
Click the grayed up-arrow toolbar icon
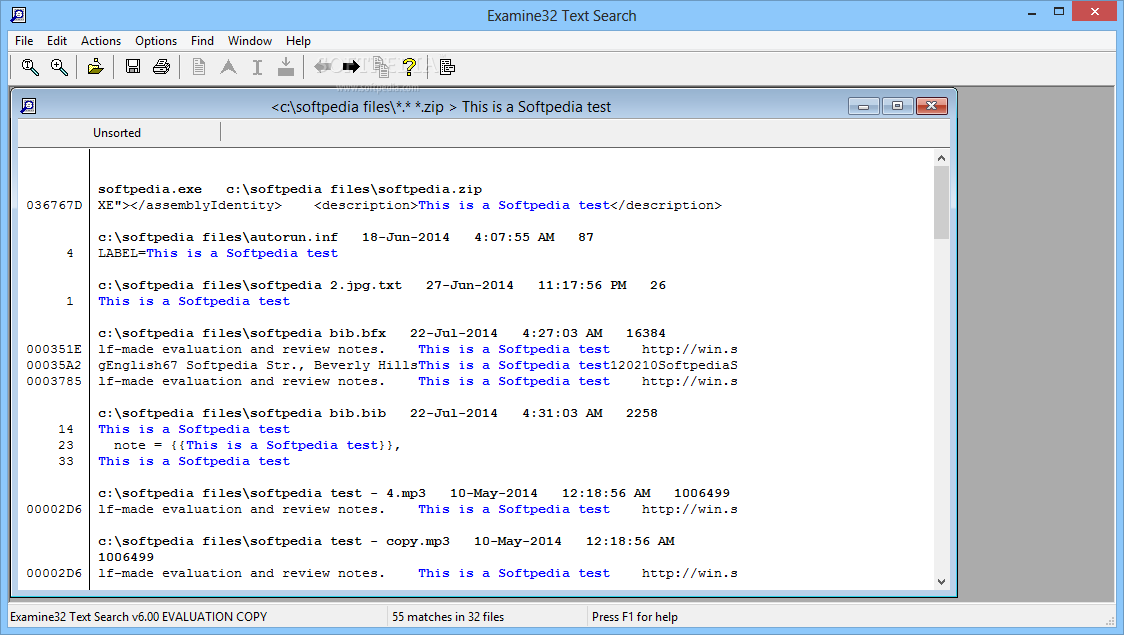click(228, 67)
